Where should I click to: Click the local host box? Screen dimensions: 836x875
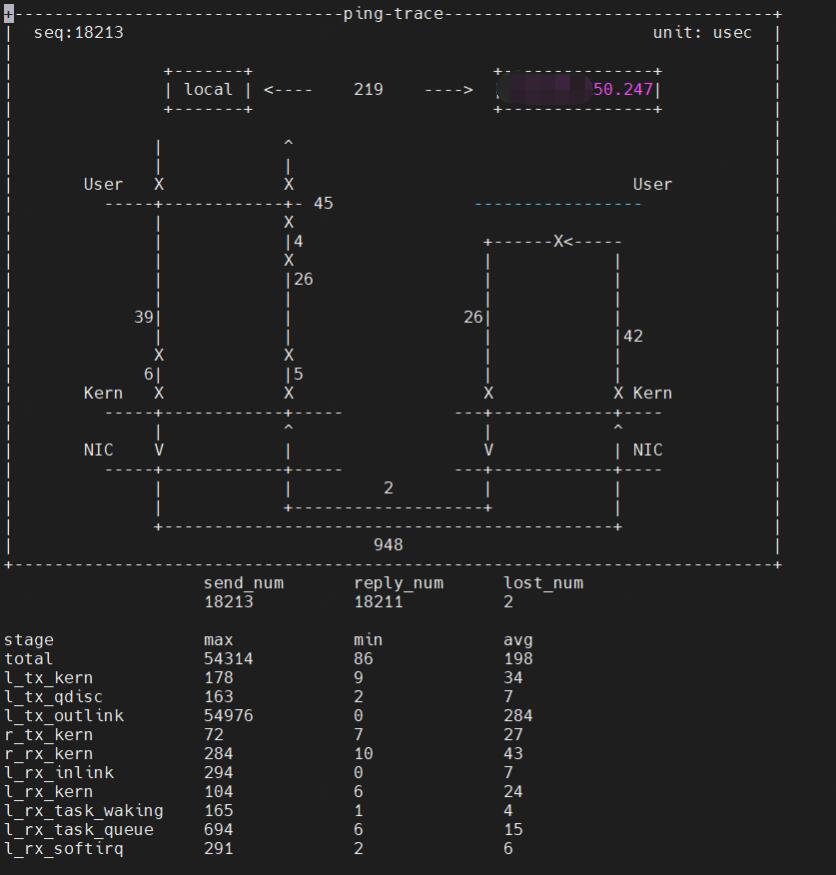(x=208, y=89)
